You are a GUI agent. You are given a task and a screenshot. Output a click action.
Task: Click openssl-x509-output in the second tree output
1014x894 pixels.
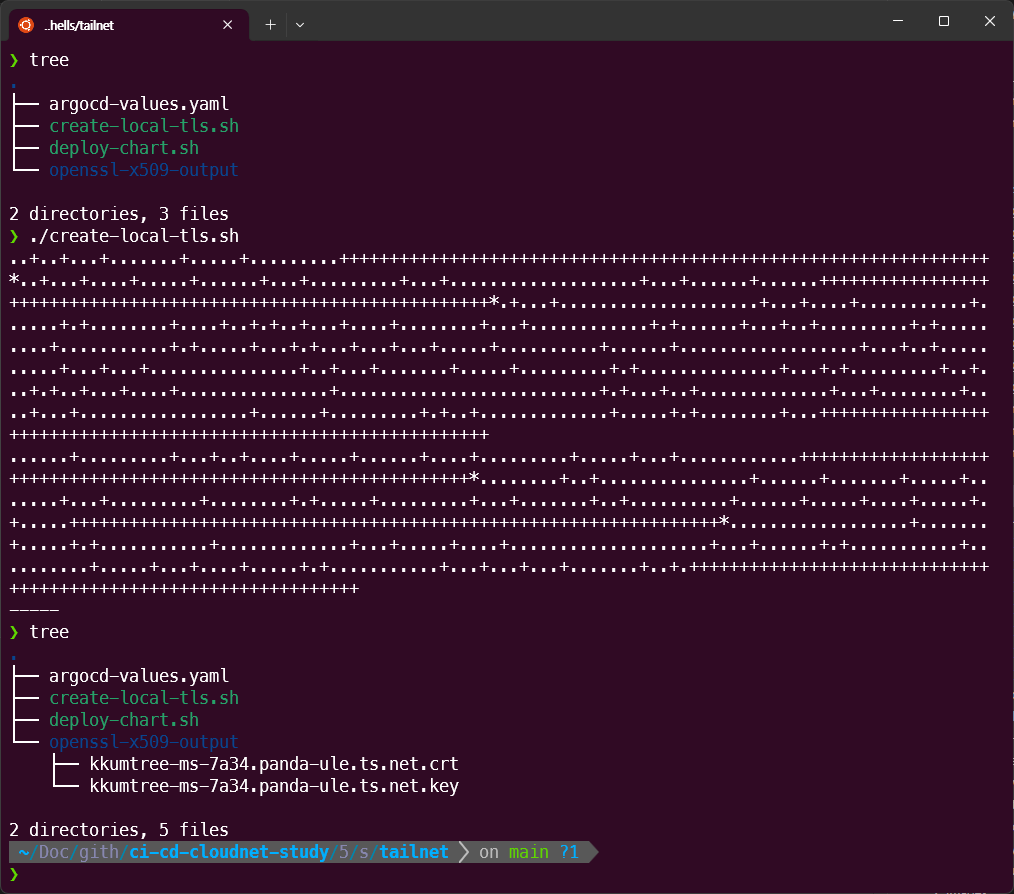click(x=144, y=742)
